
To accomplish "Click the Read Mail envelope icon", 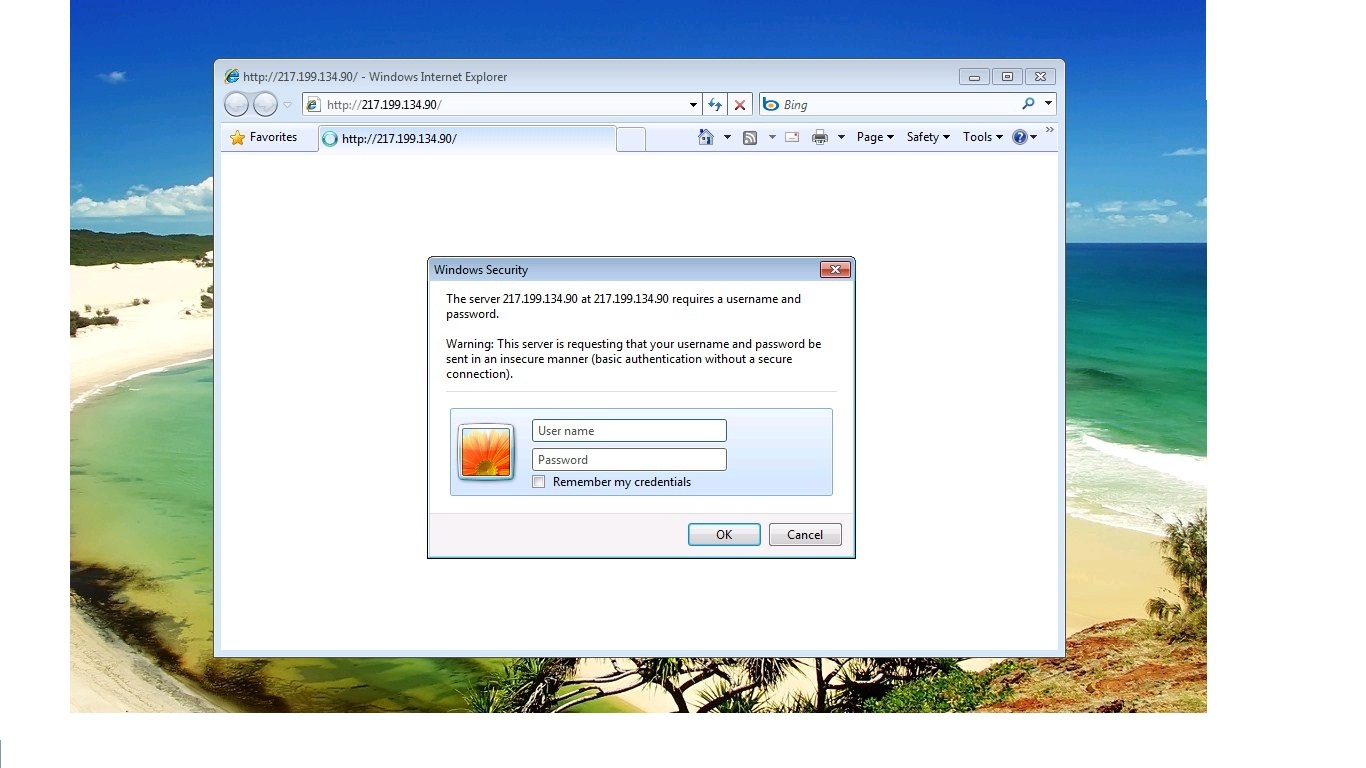I will click(792, 137).
